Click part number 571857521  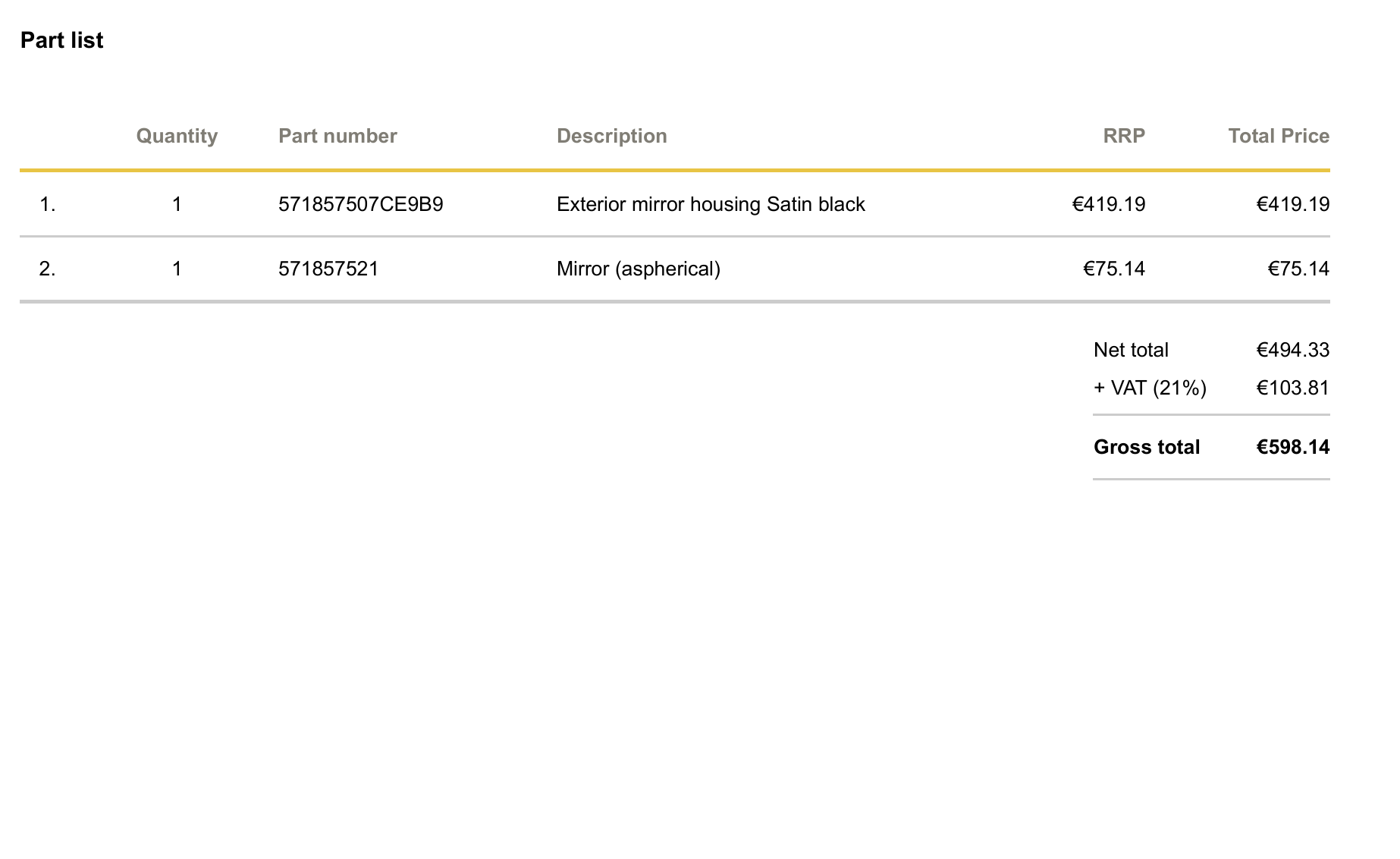click(328, 269)
